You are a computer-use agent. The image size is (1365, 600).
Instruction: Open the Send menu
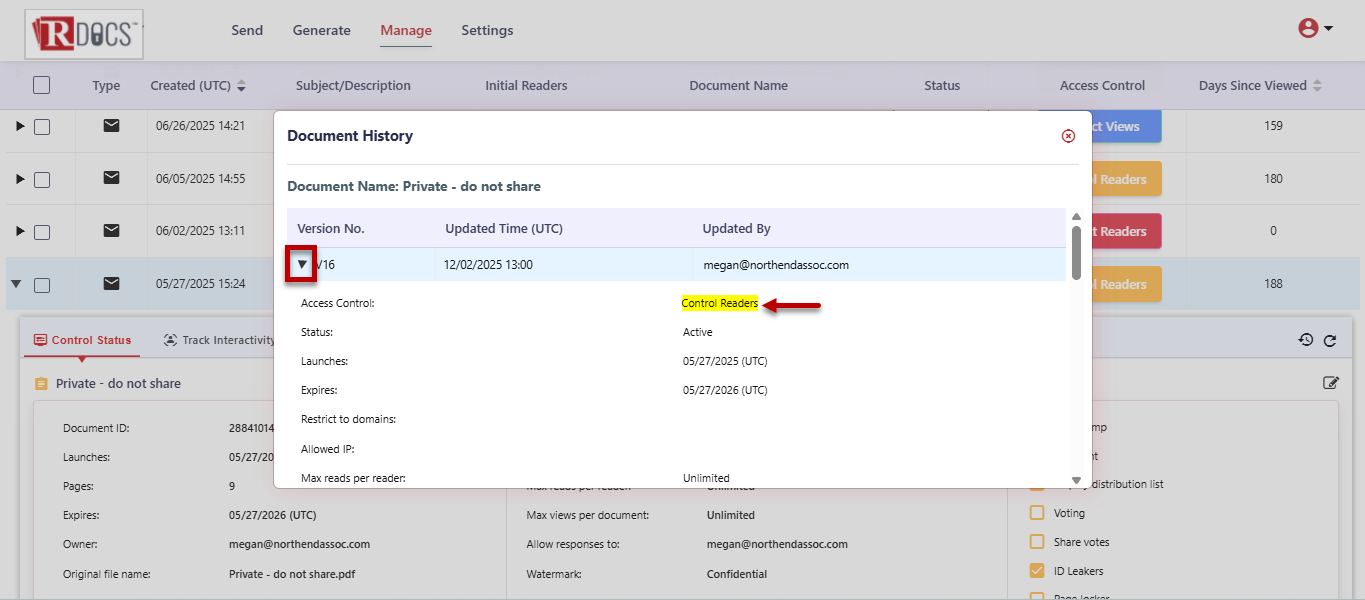click(247, 30)
